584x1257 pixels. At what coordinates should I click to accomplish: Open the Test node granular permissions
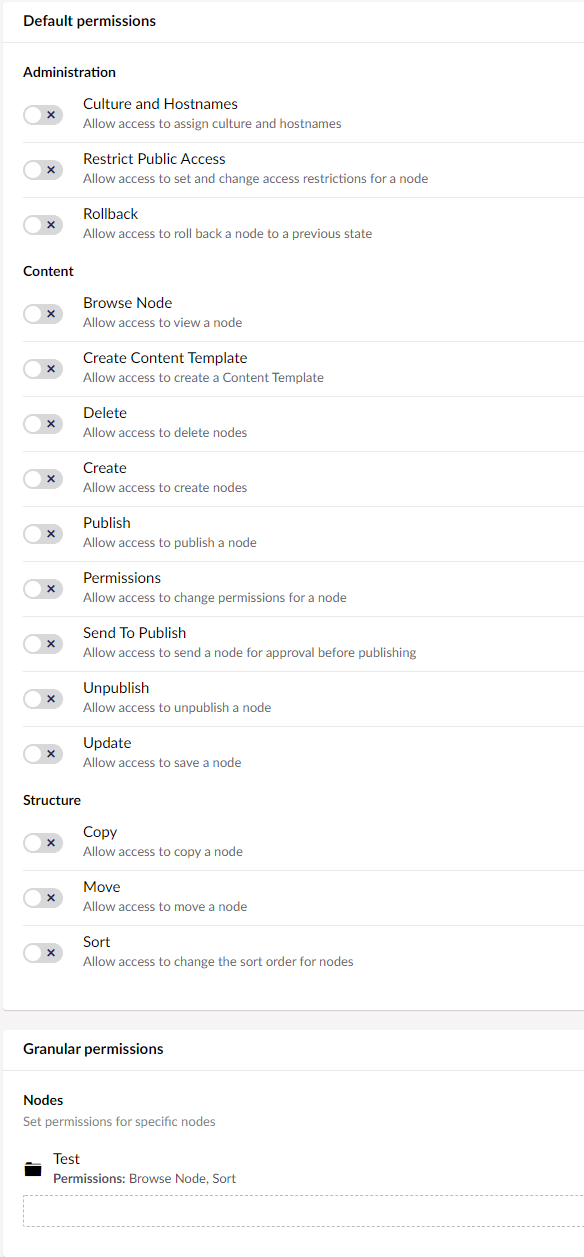[66, 1158]
